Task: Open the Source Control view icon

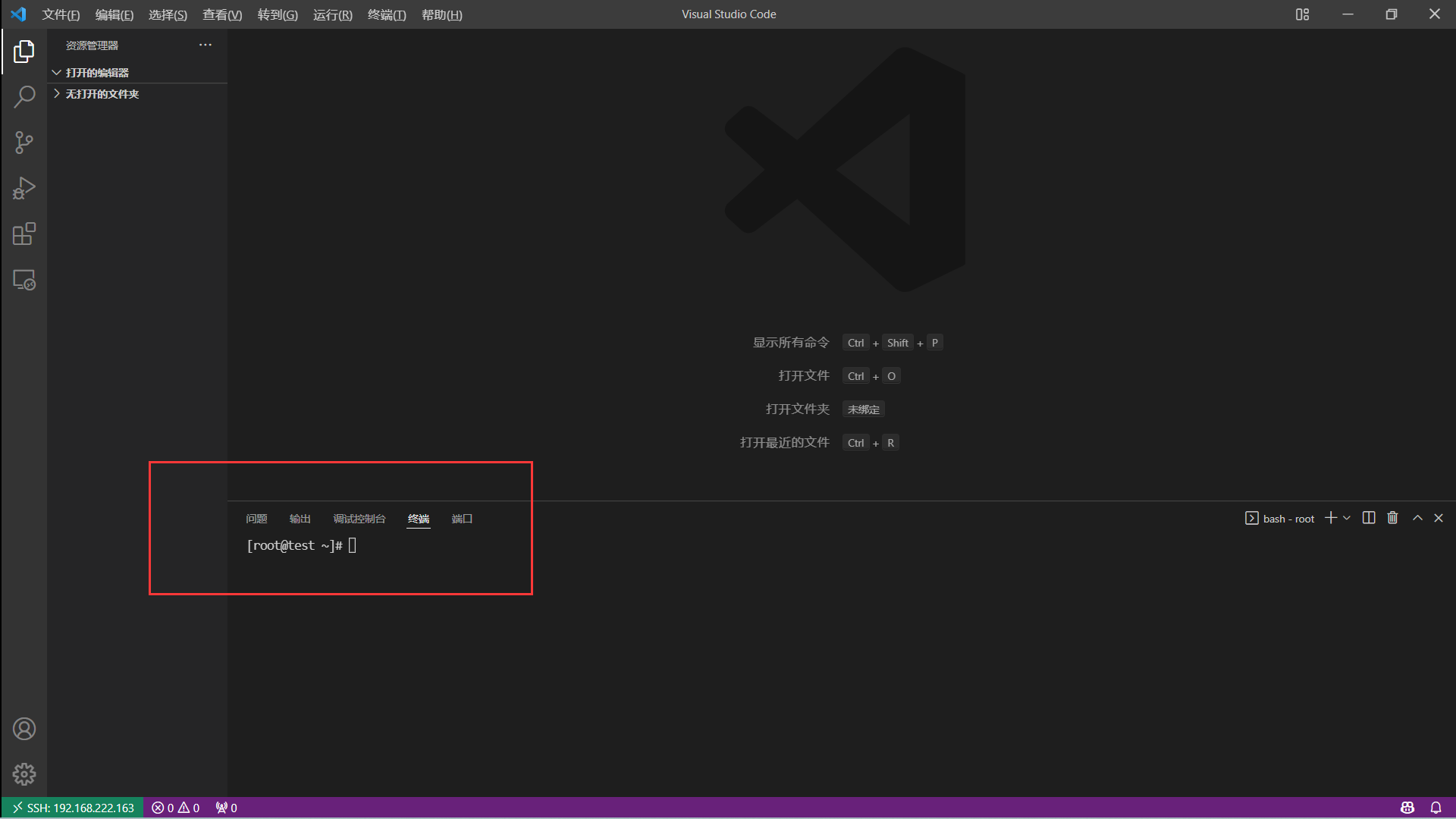Action: click(x=24, y=143)
